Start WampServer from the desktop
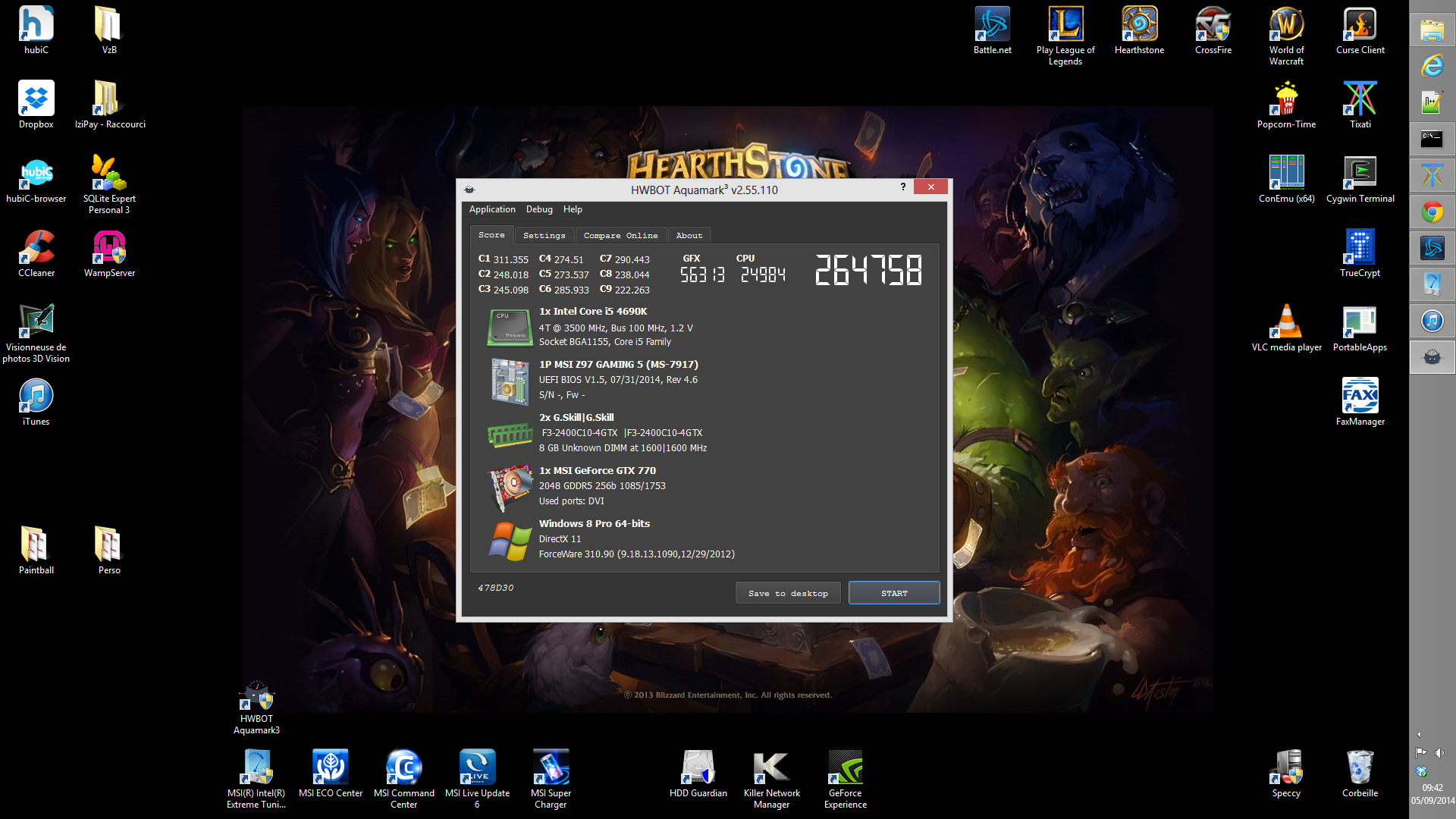 (x=109, y=253)
